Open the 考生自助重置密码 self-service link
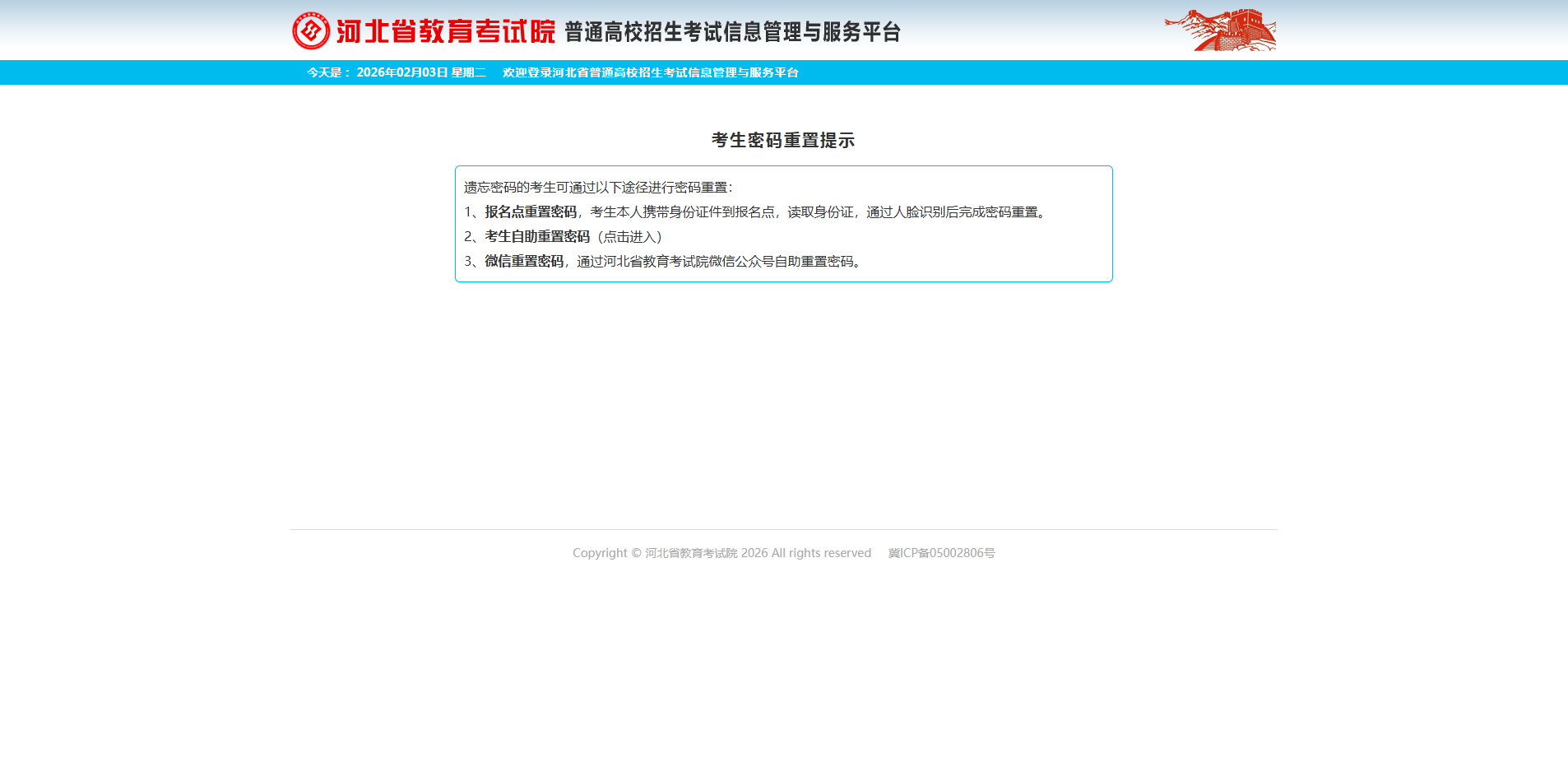The height and width of the screenshot is (781, 1568). pyautogui.click(x=537, y=237)
